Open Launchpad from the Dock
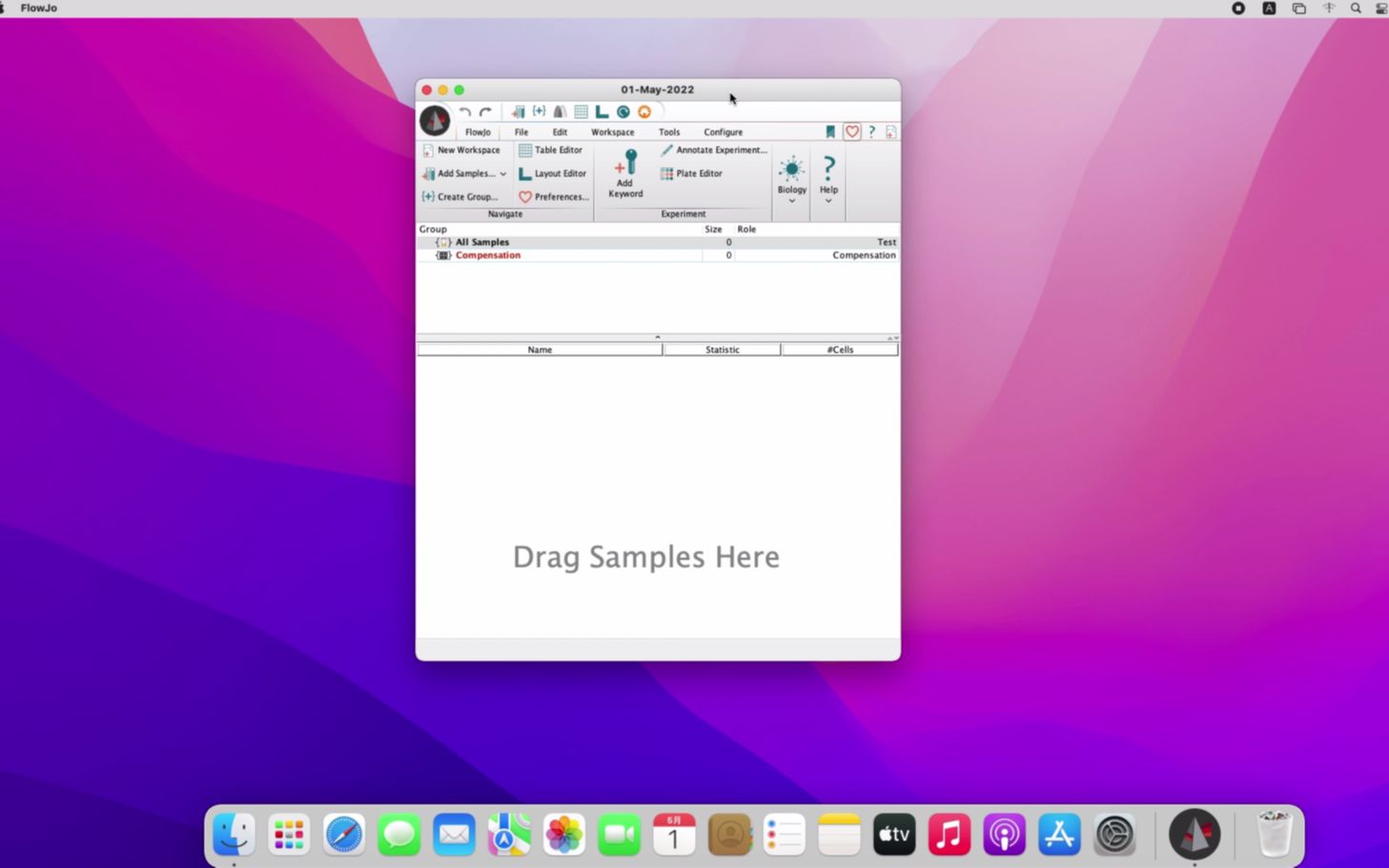 (289, 836)
